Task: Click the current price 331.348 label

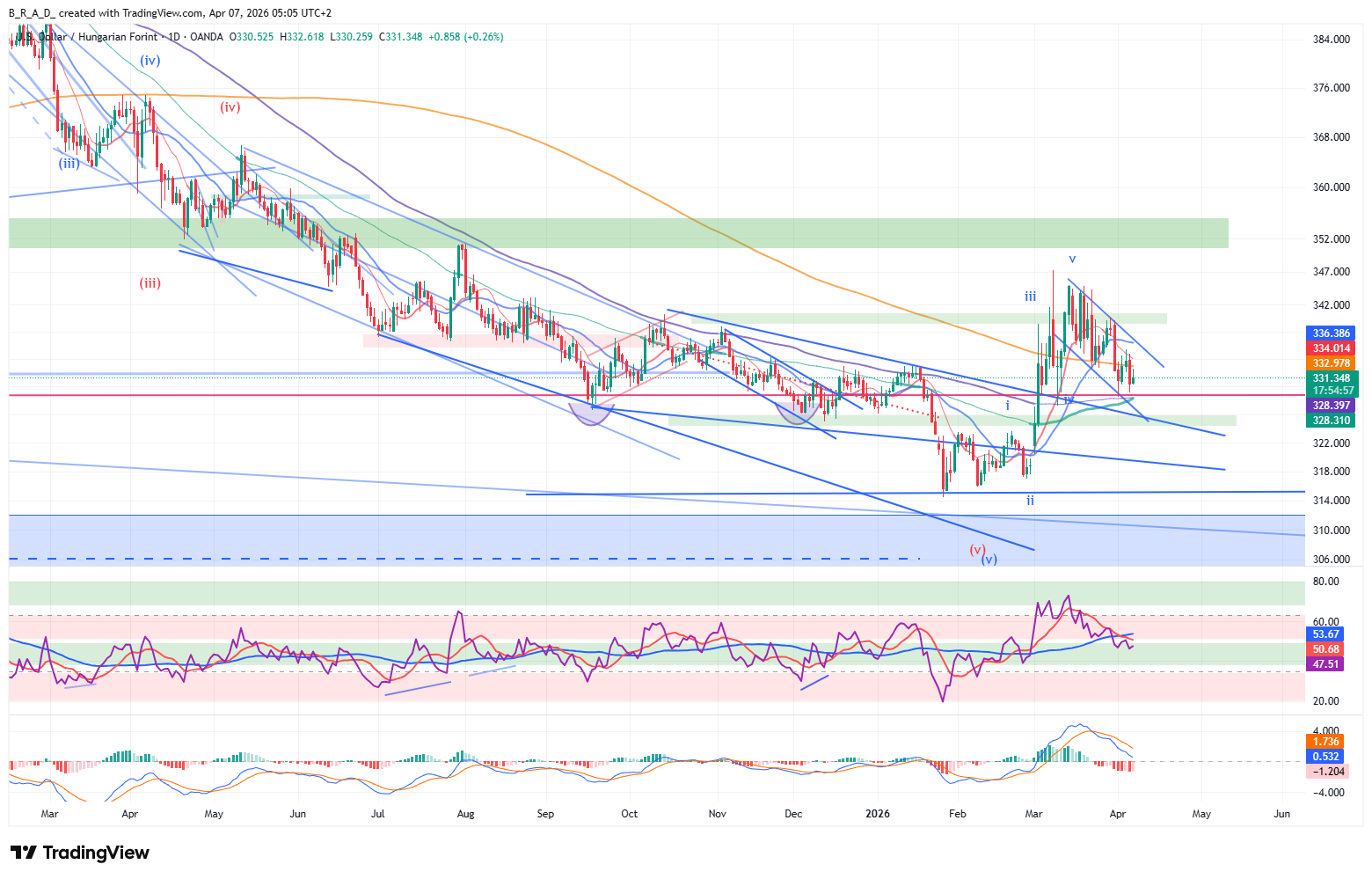Action: pos(1331,378)
